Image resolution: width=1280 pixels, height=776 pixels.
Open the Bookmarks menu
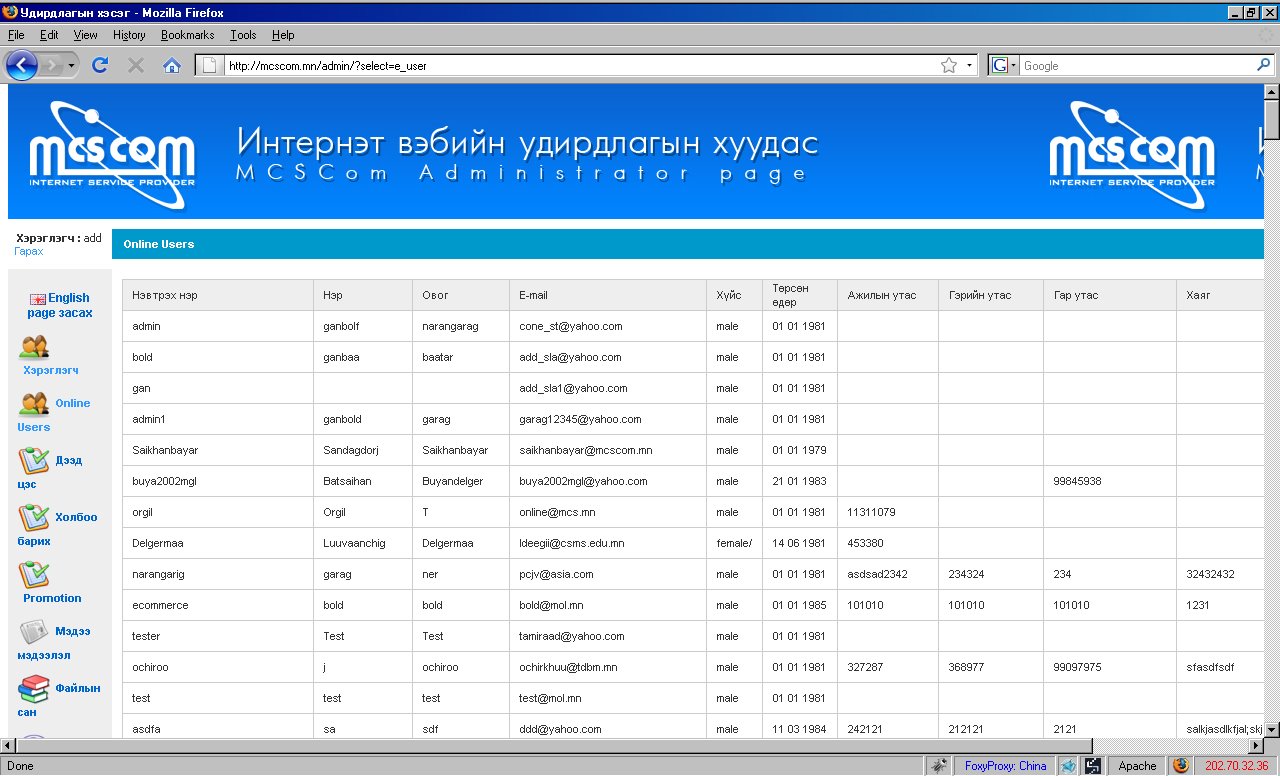pyautogui.click(x=187, y=35)
